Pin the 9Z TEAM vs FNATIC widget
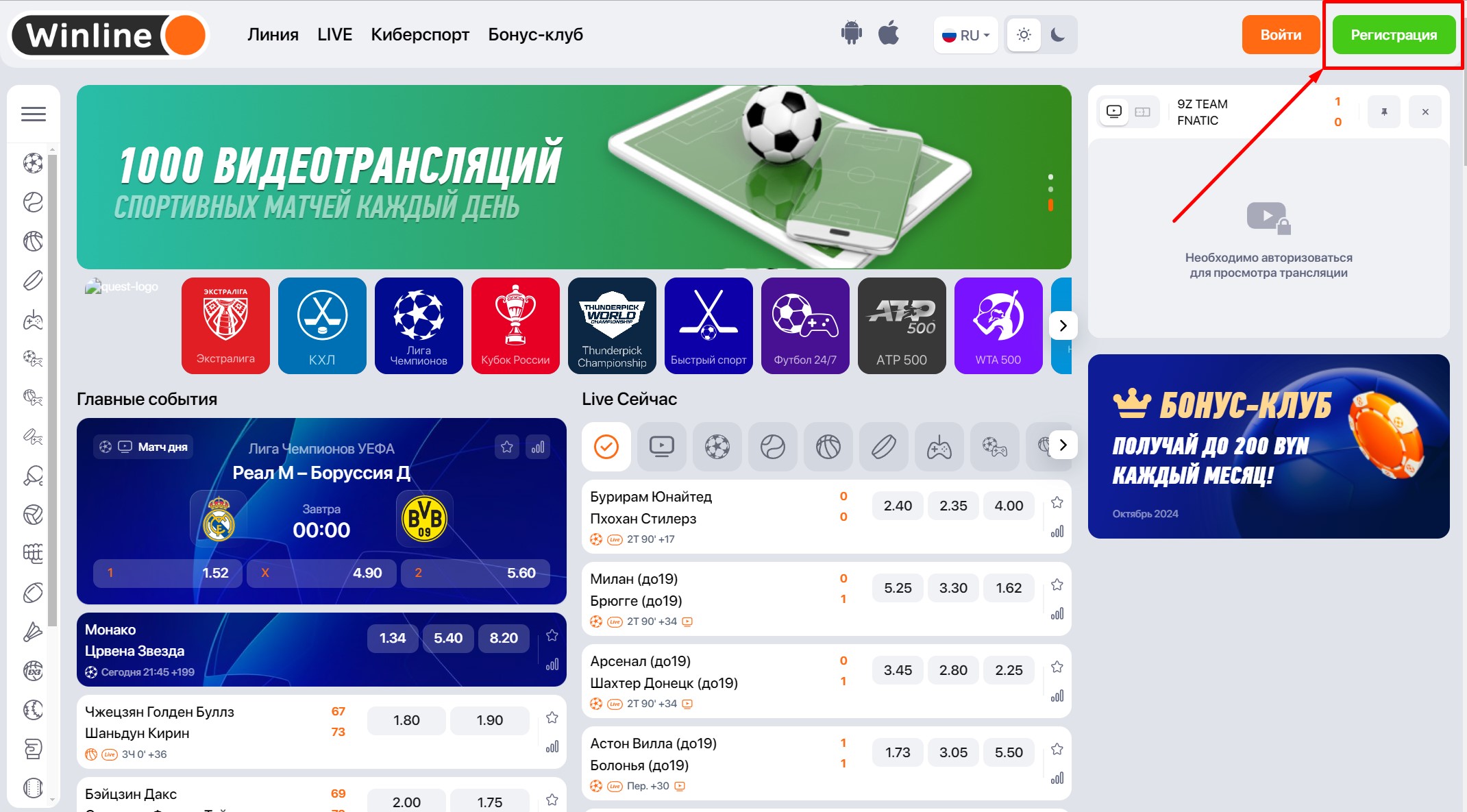Viewport: 1467px width, 812px height. tap(1384, 112)
